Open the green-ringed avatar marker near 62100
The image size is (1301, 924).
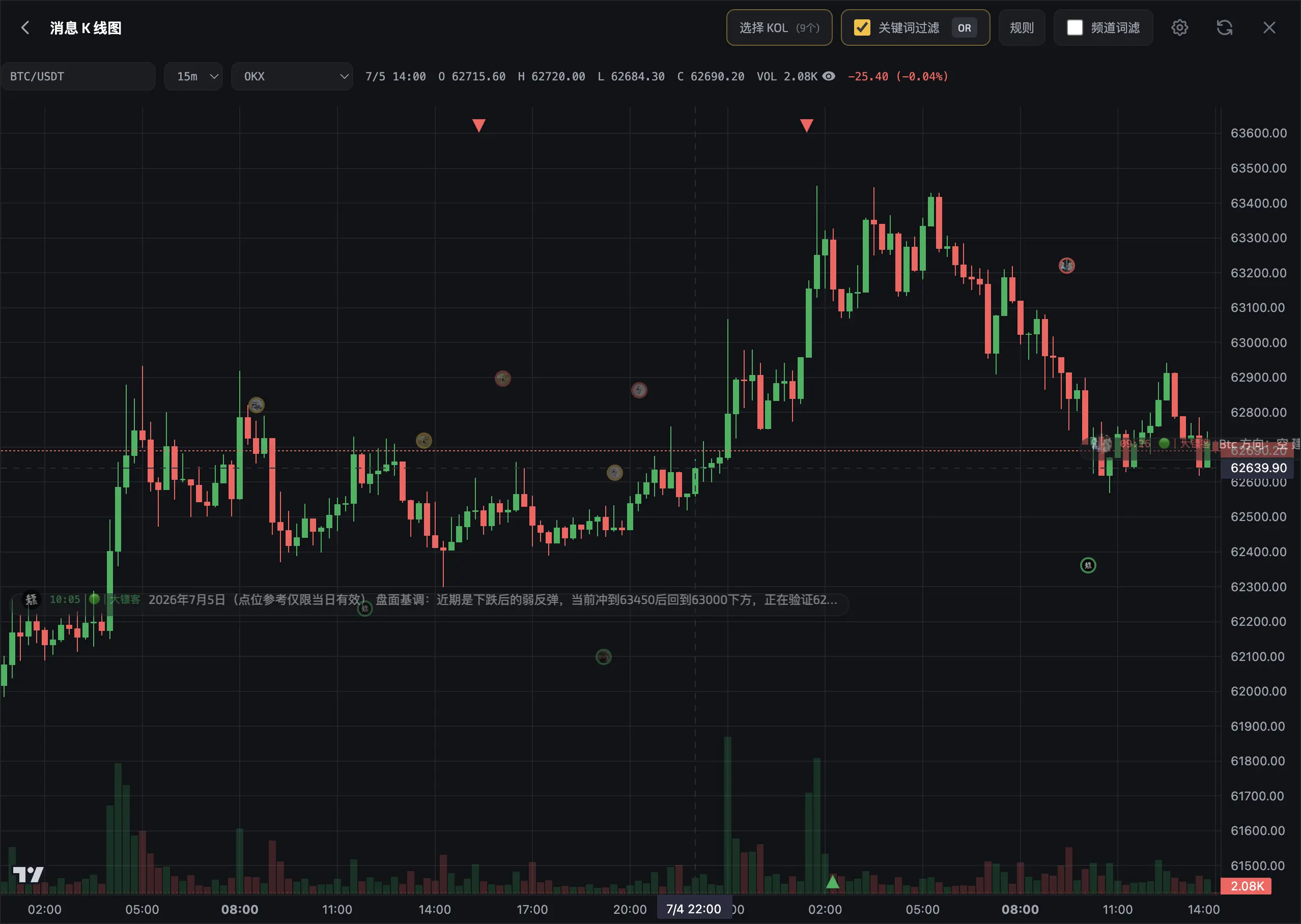[x=603, y=657]
